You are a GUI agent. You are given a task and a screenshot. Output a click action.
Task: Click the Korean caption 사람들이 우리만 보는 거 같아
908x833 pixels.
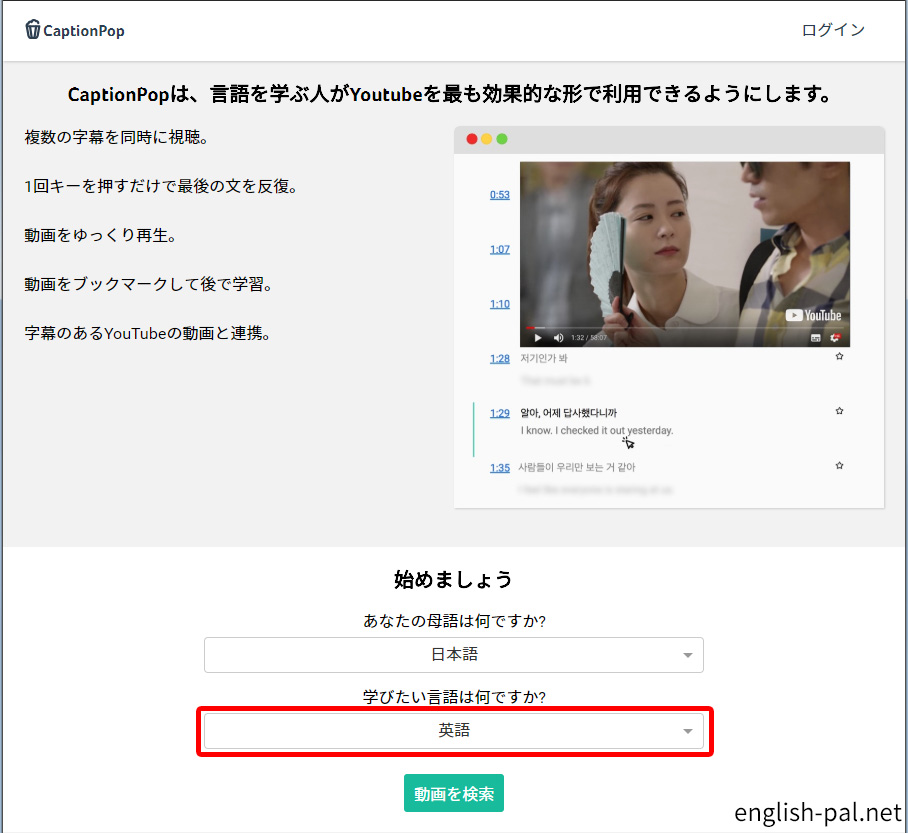pos(577,467)
